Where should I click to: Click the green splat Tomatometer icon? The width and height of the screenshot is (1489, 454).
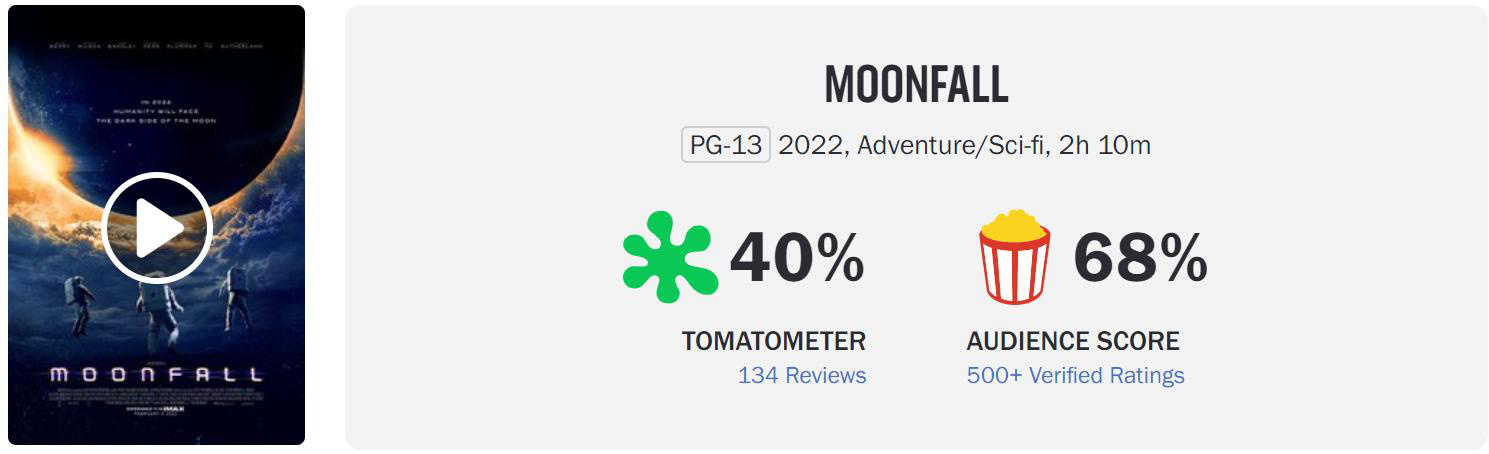click(670, 257)
